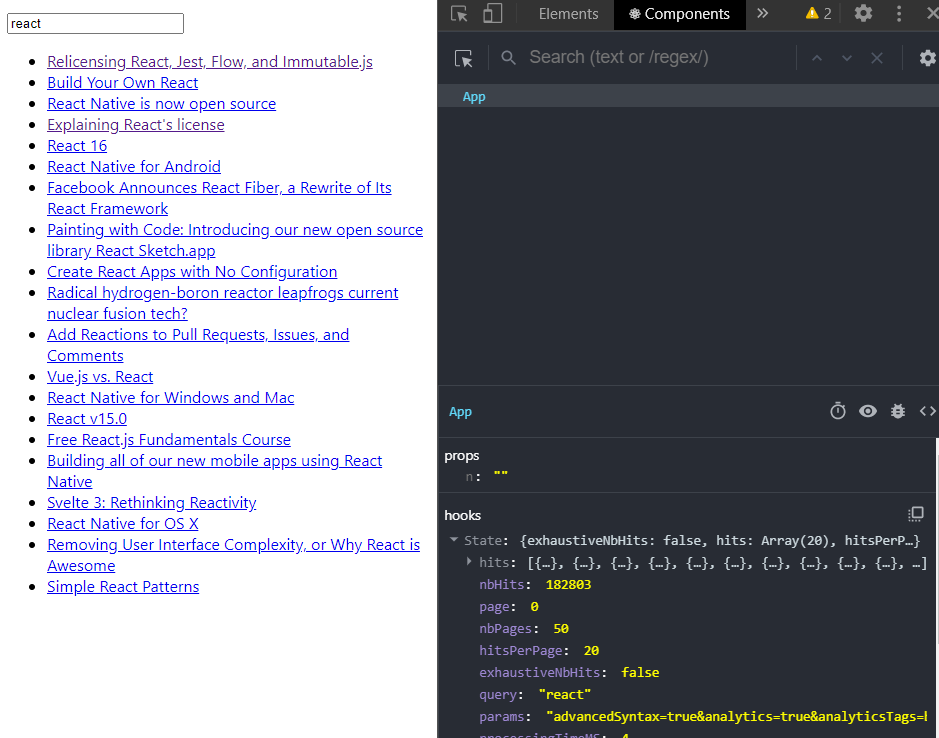Click the suspend component stopwatch icon

click(838, 411)
